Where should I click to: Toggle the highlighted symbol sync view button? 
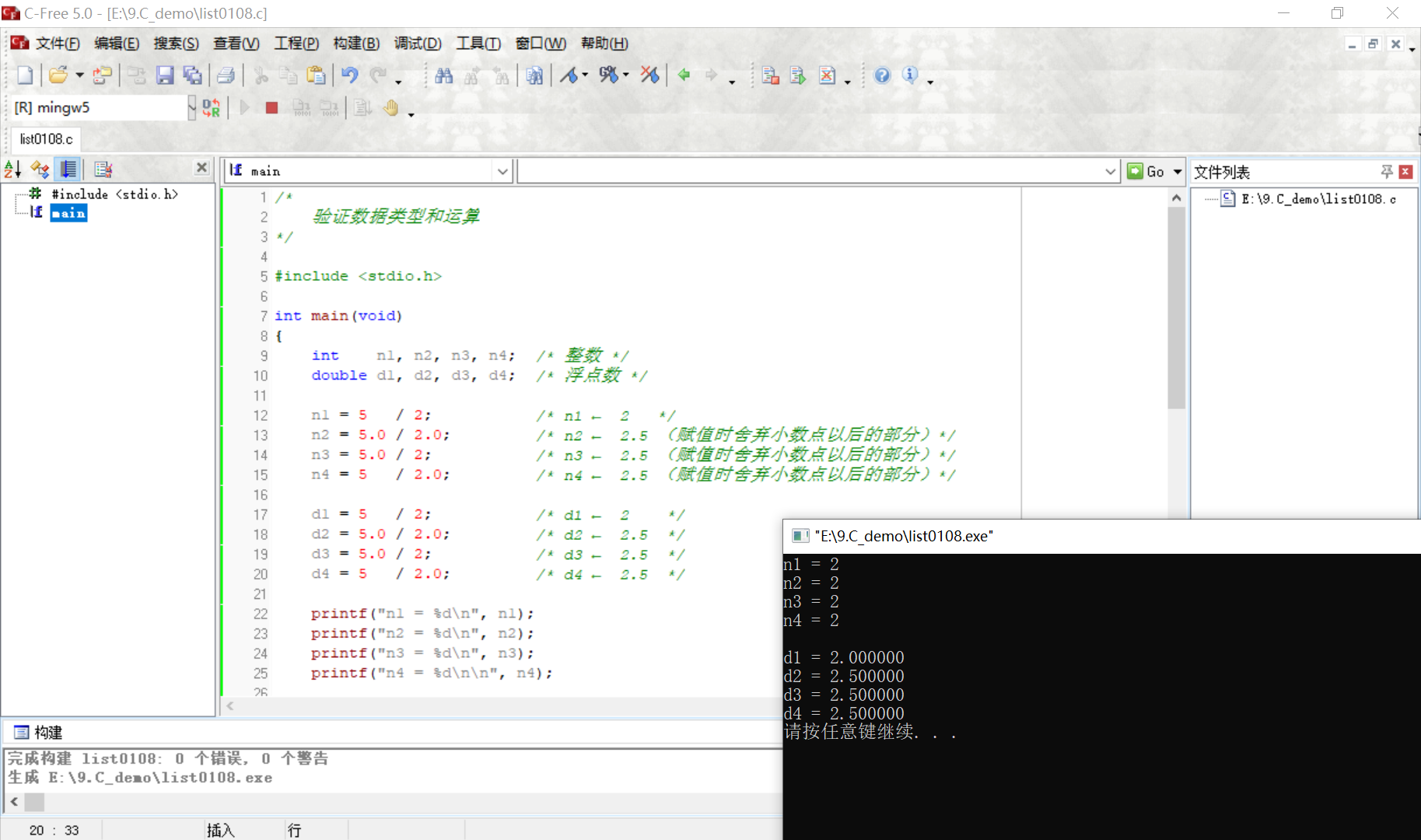[68, 169]
